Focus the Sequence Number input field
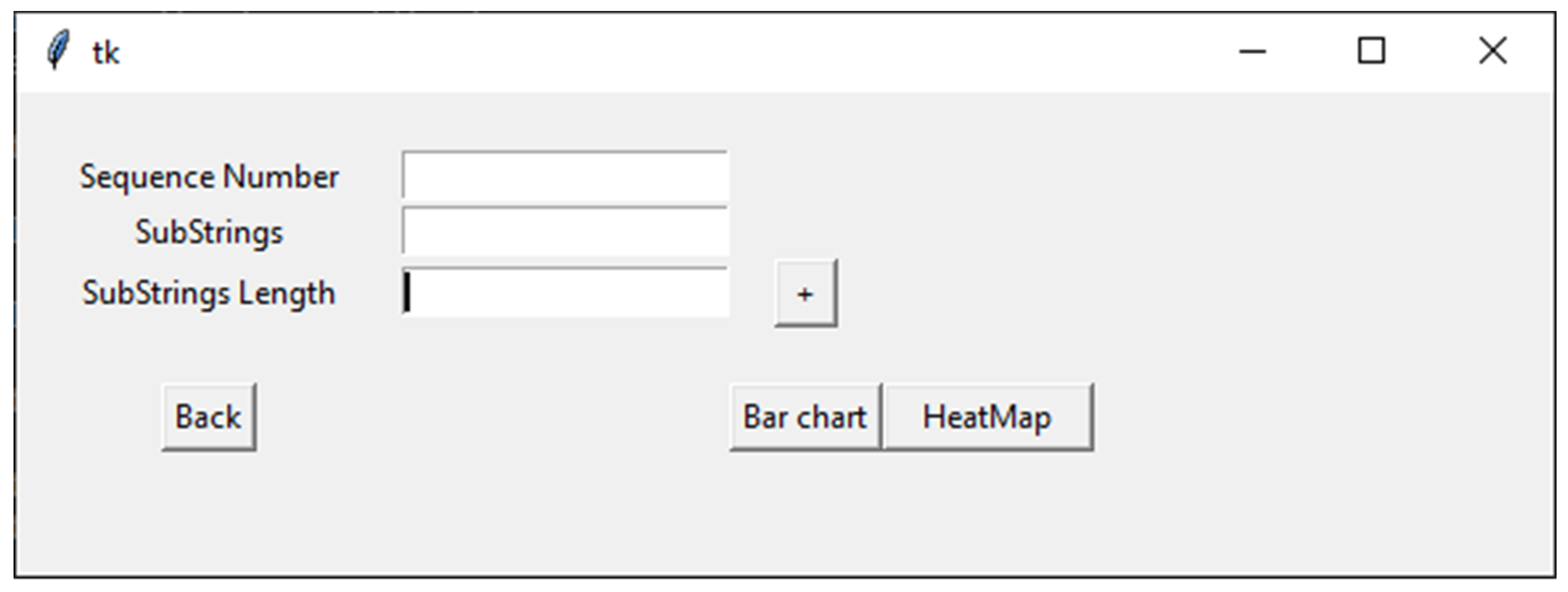Image resolution: width=1568 pixels, height=592 pixels. pos(564,176)
